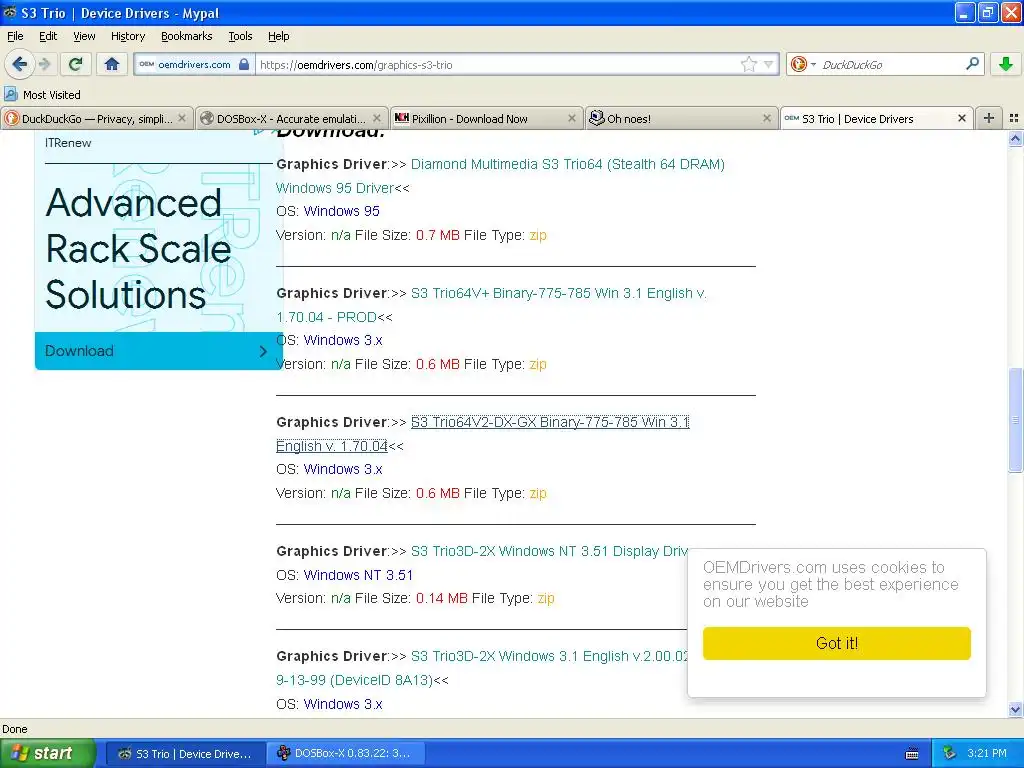This screenshot has width=1024, height=768.
Task: Open the Help menu
Action: coord(278,36)
